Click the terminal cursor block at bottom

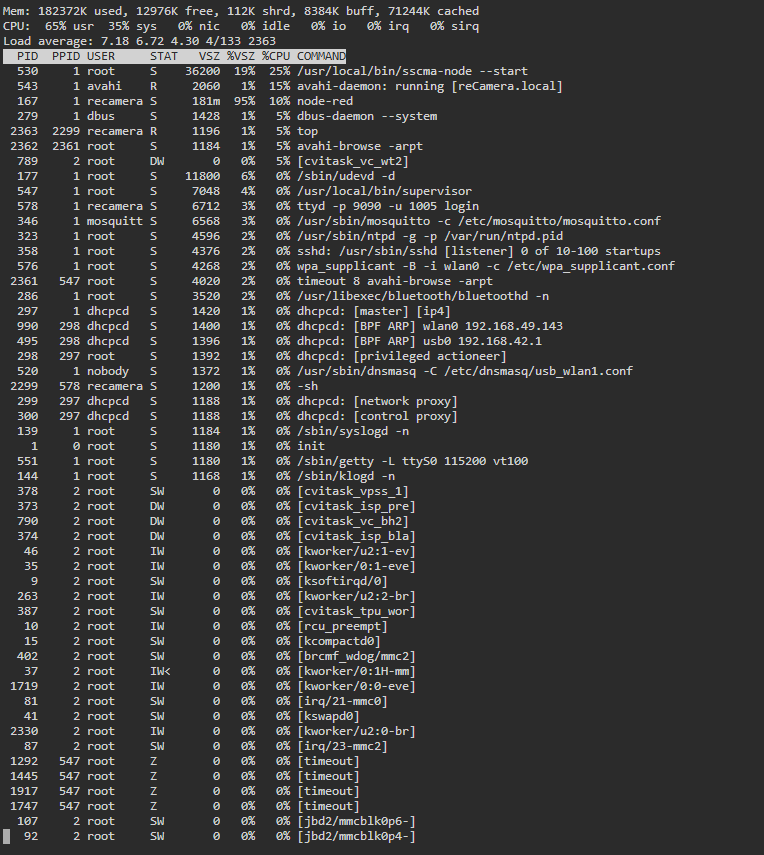(x=7, y=836)
